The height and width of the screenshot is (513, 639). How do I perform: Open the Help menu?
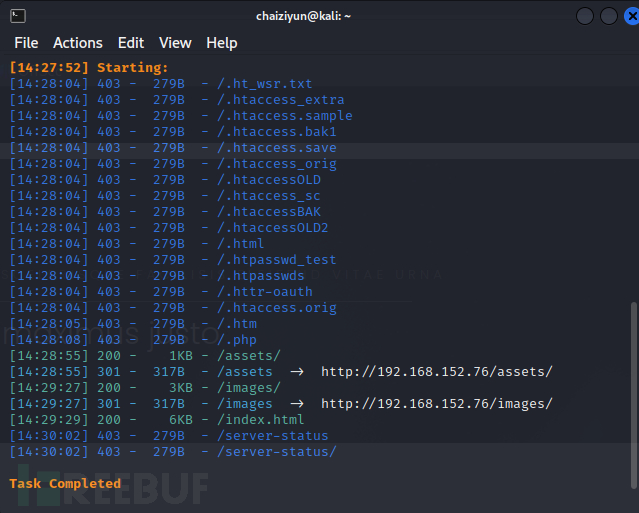pos(221,43)
